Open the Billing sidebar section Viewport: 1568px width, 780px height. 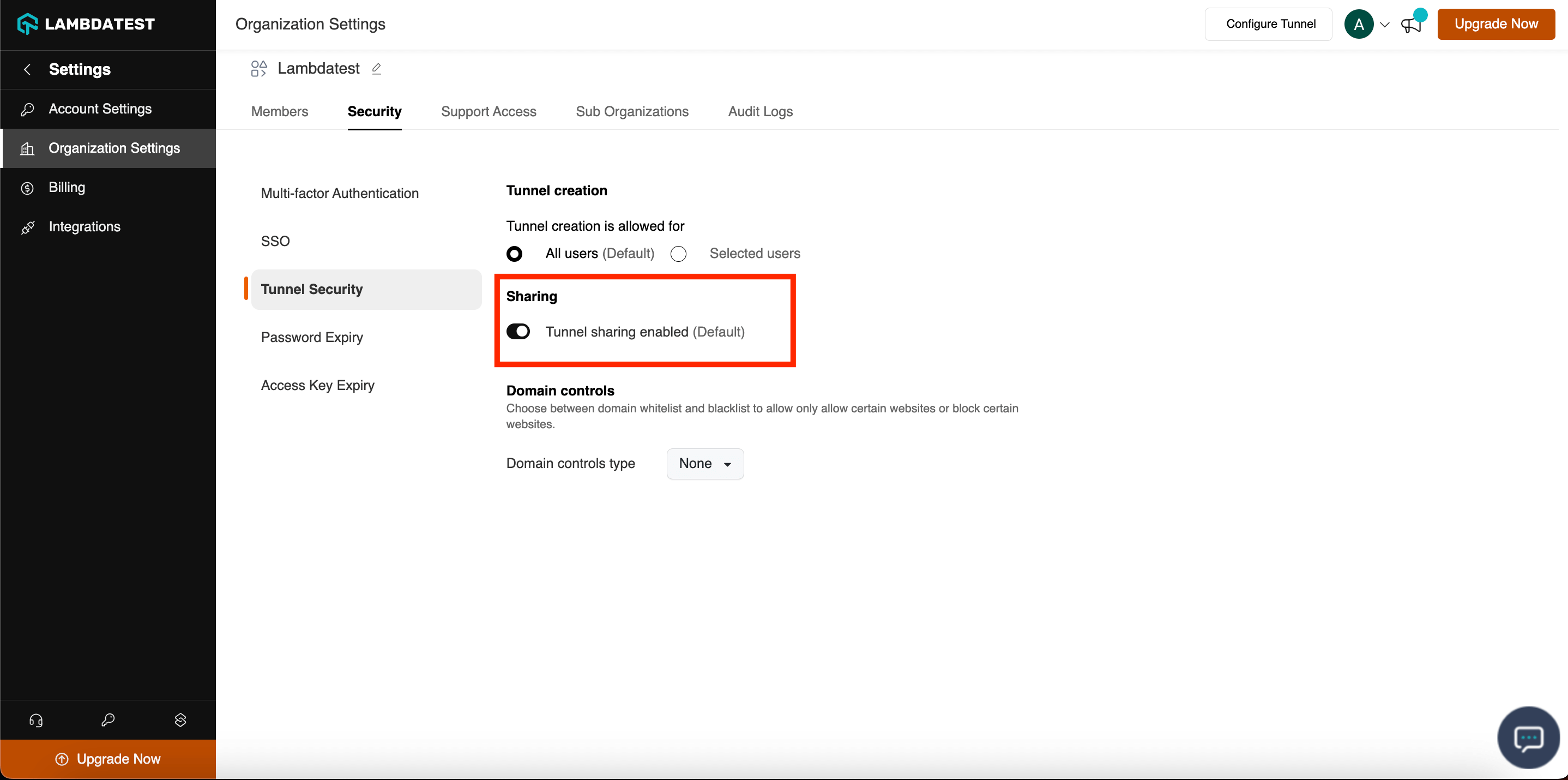[67, 188]
